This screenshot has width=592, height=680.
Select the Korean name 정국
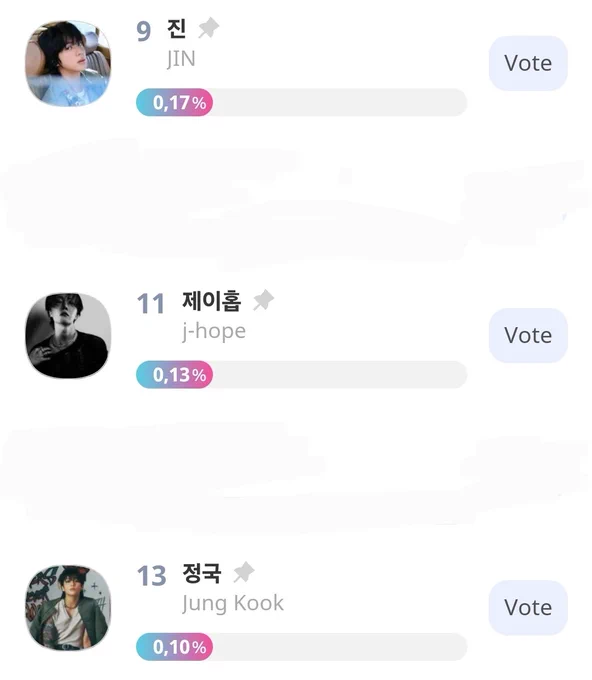[202, 573]
